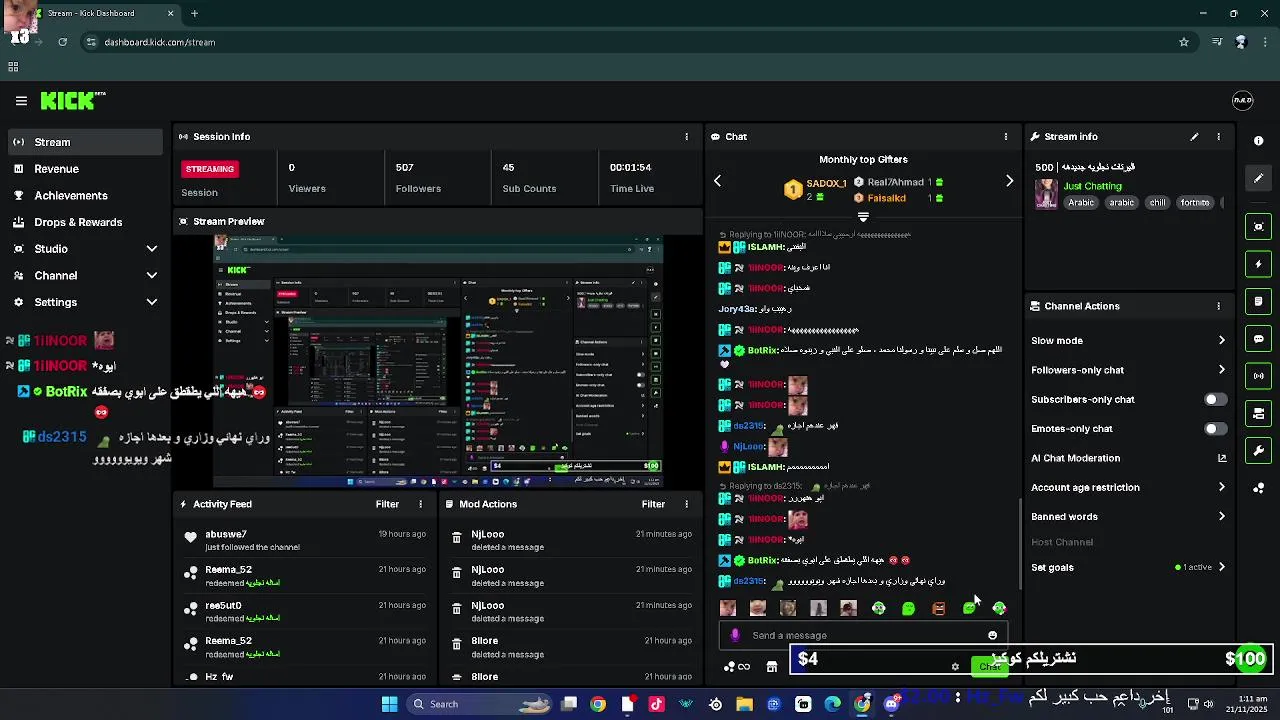Show next top gifter with right arrow
The image size is (1280, 720).
tap(1009, 181)
